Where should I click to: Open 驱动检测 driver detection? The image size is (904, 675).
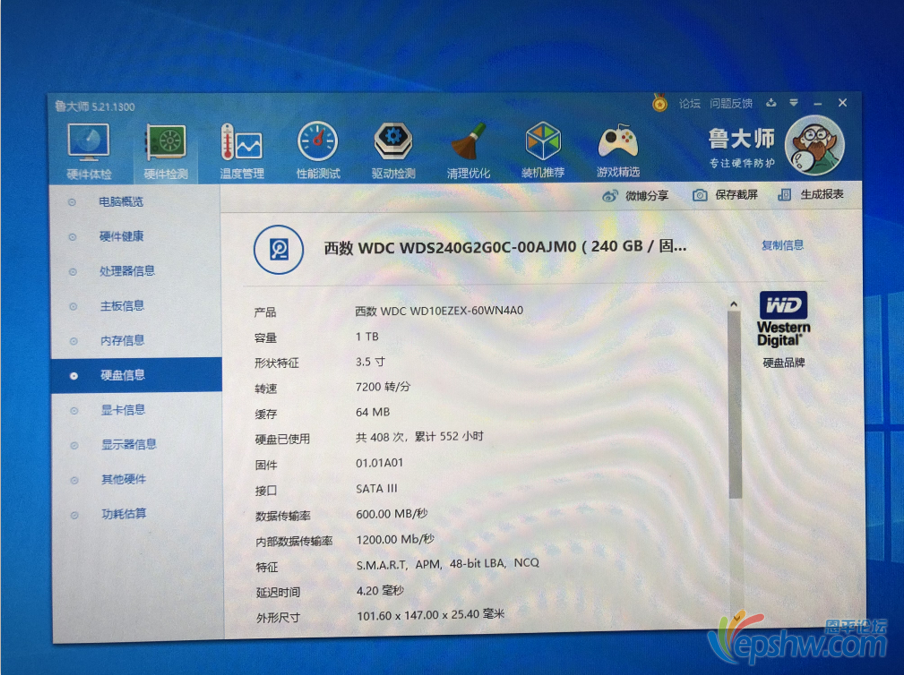click(393, 150)
